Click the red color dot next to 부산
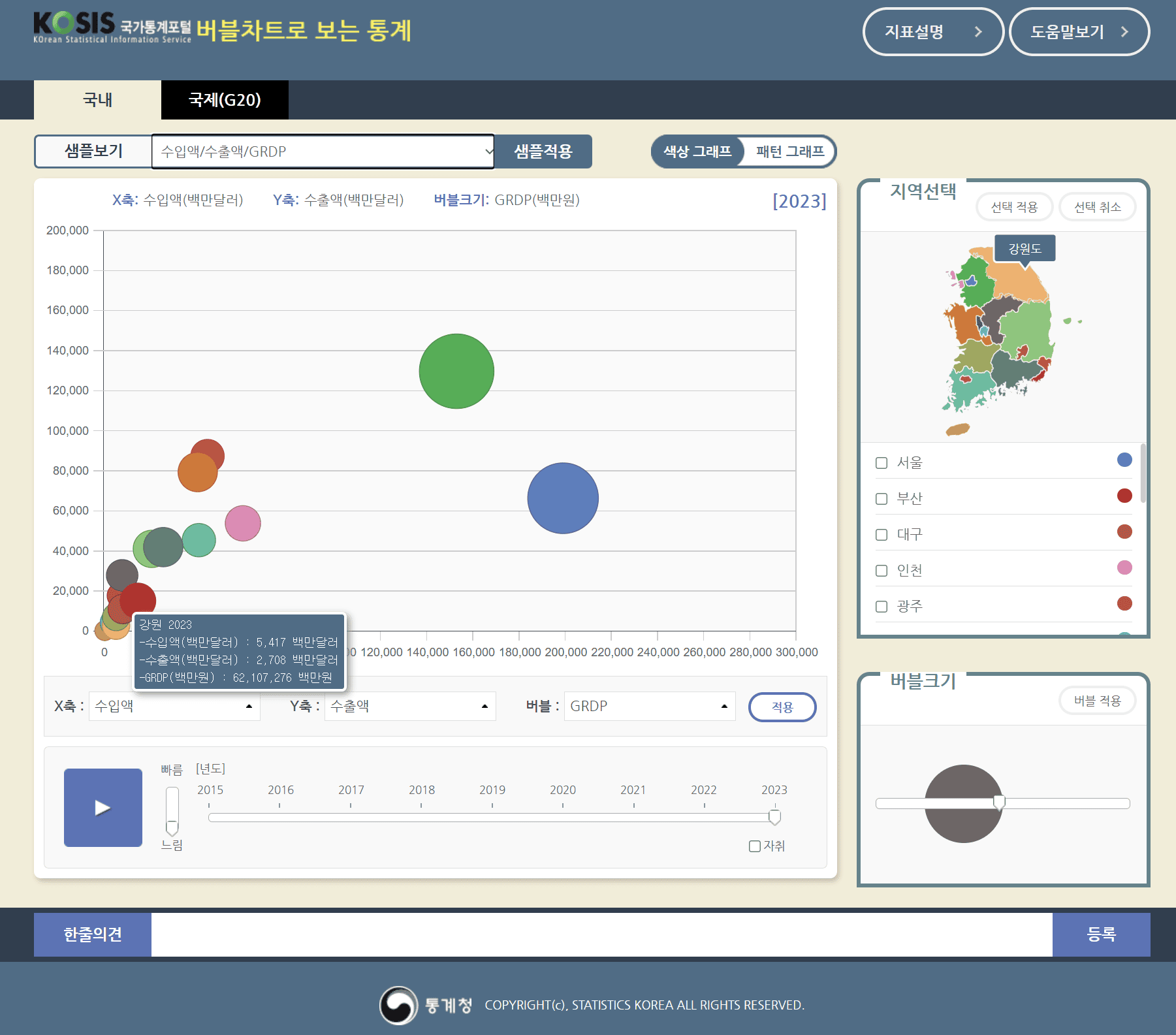The height and width of the screenshot is (1035, 1176). [1124, 496]
